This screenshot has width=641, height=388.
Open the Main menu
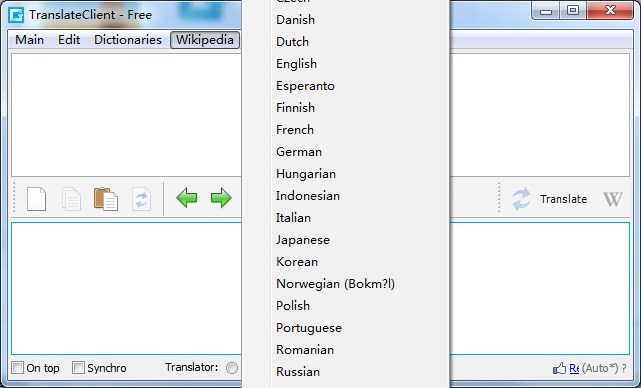pos(29,40)
